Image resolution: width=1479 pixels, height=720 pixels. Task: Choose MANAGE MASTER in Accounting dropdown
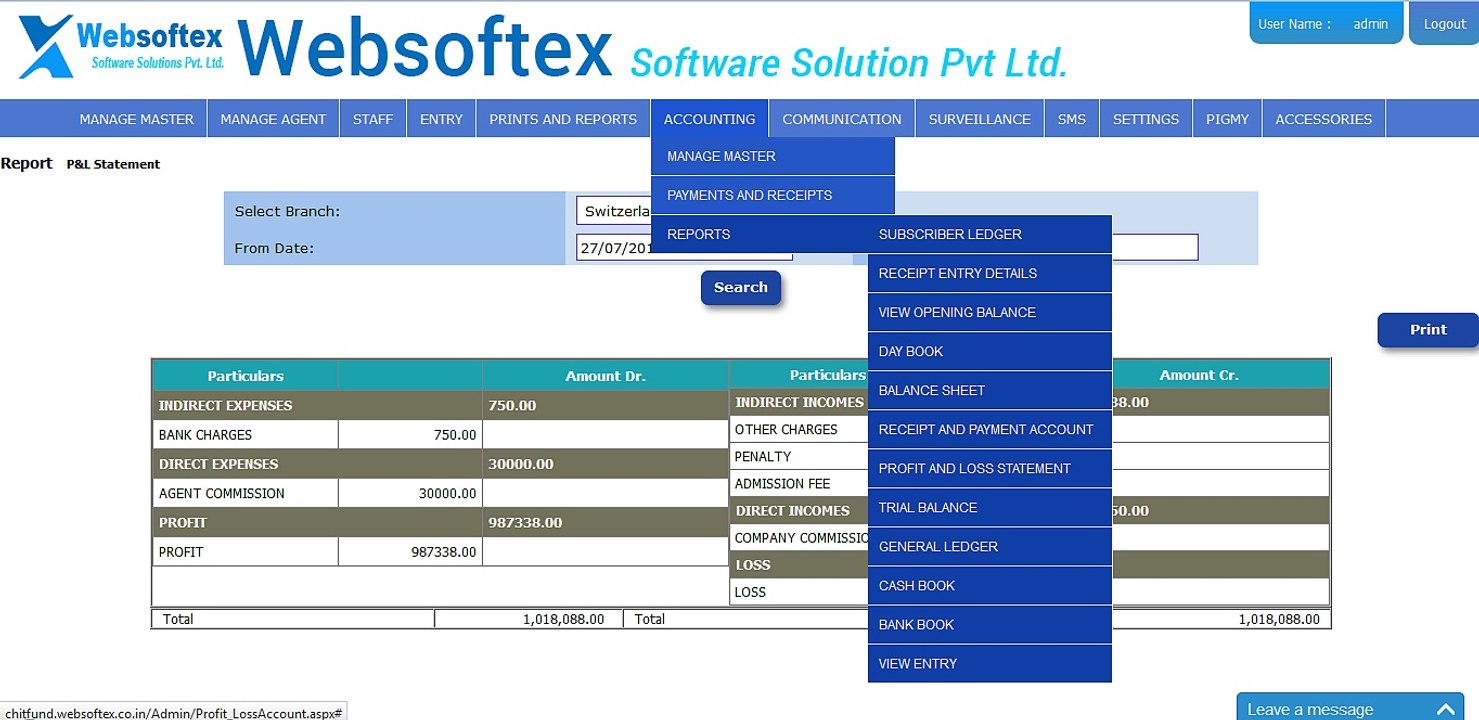click(772, 156)
